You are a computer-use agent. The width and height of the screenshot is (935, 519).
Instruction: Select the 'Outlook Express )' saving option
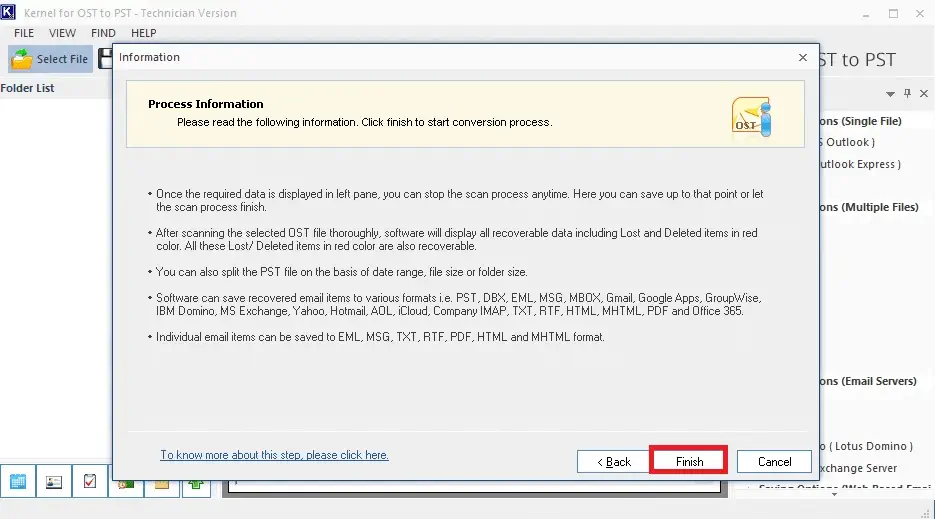pyautogui.click(x=860, y=164)
